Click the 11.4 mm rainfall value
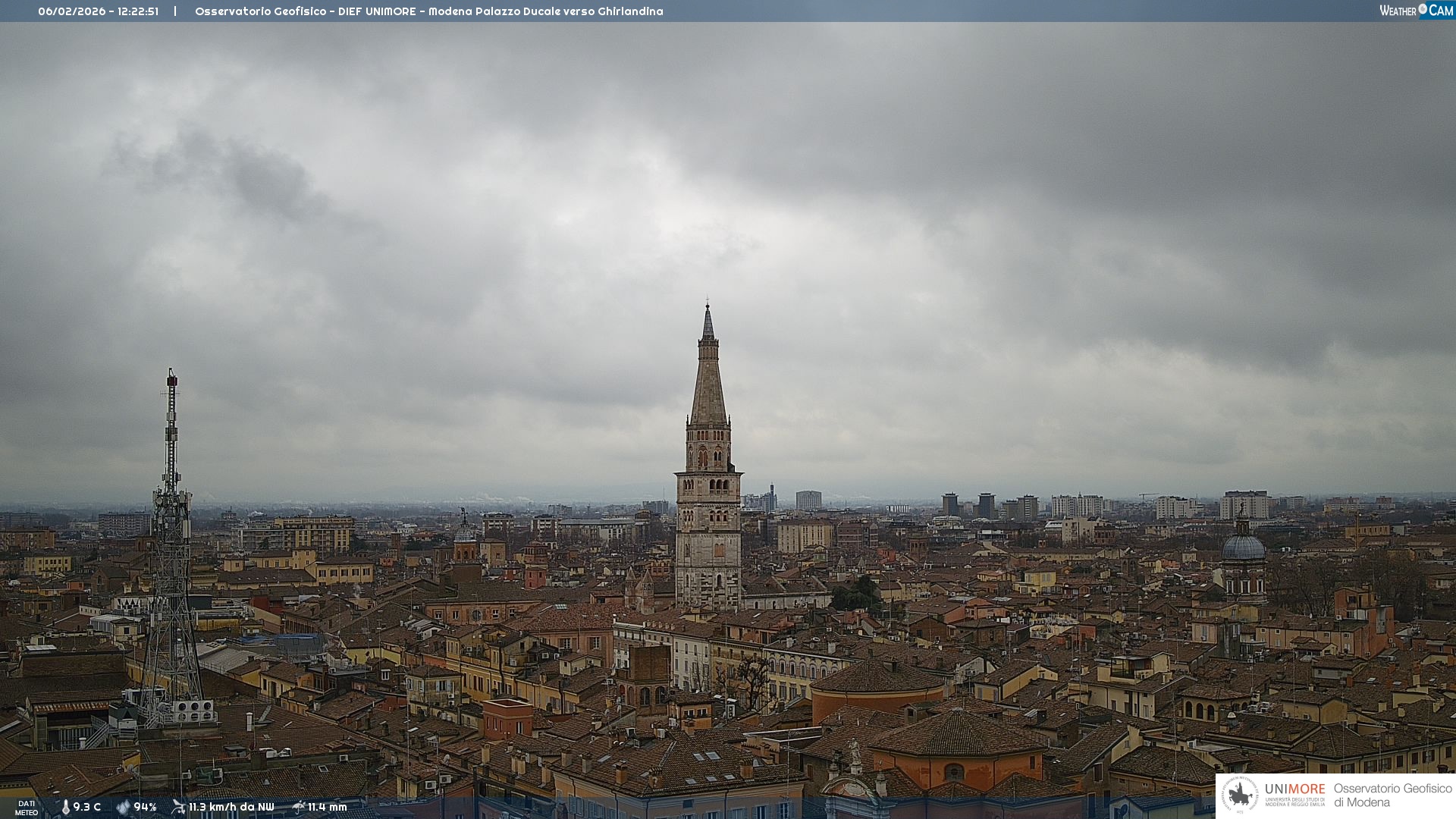Image resolution: width=1456 pixels, height=819 pixels. click(x=327, y=807)
